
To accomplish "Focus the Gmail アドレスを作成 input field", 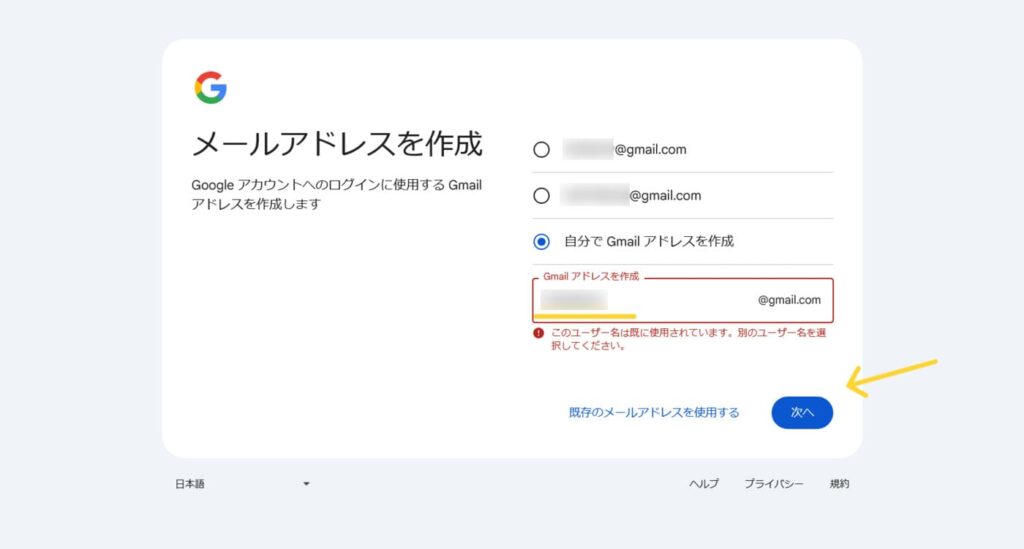I will [x=682, y=300].
